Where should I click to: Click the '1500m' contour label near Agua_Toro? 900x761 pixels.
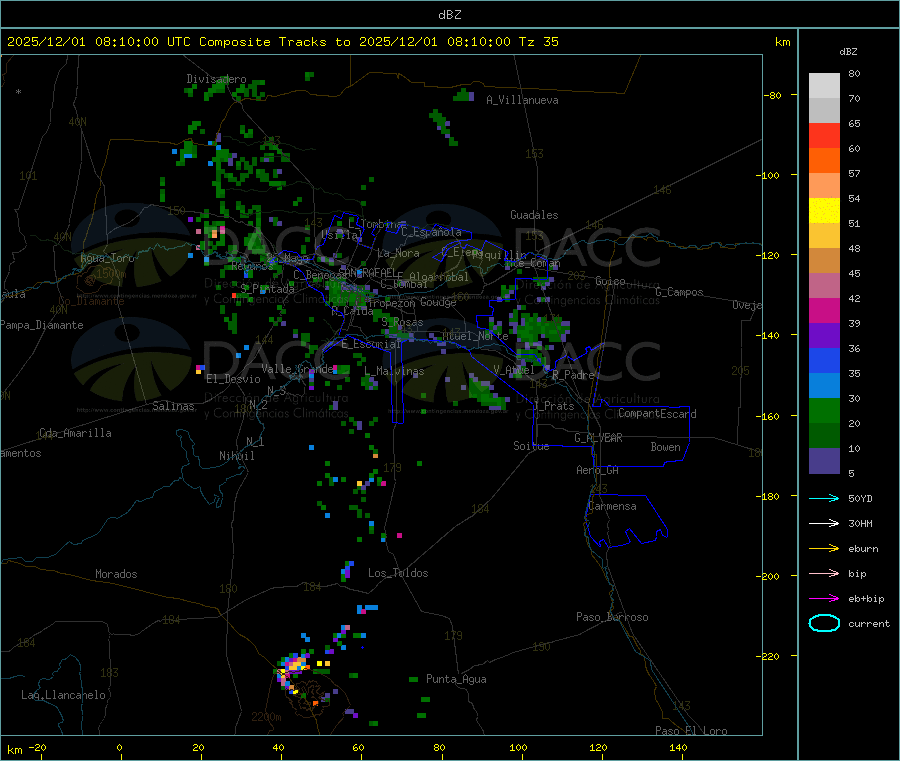(111, 274)
